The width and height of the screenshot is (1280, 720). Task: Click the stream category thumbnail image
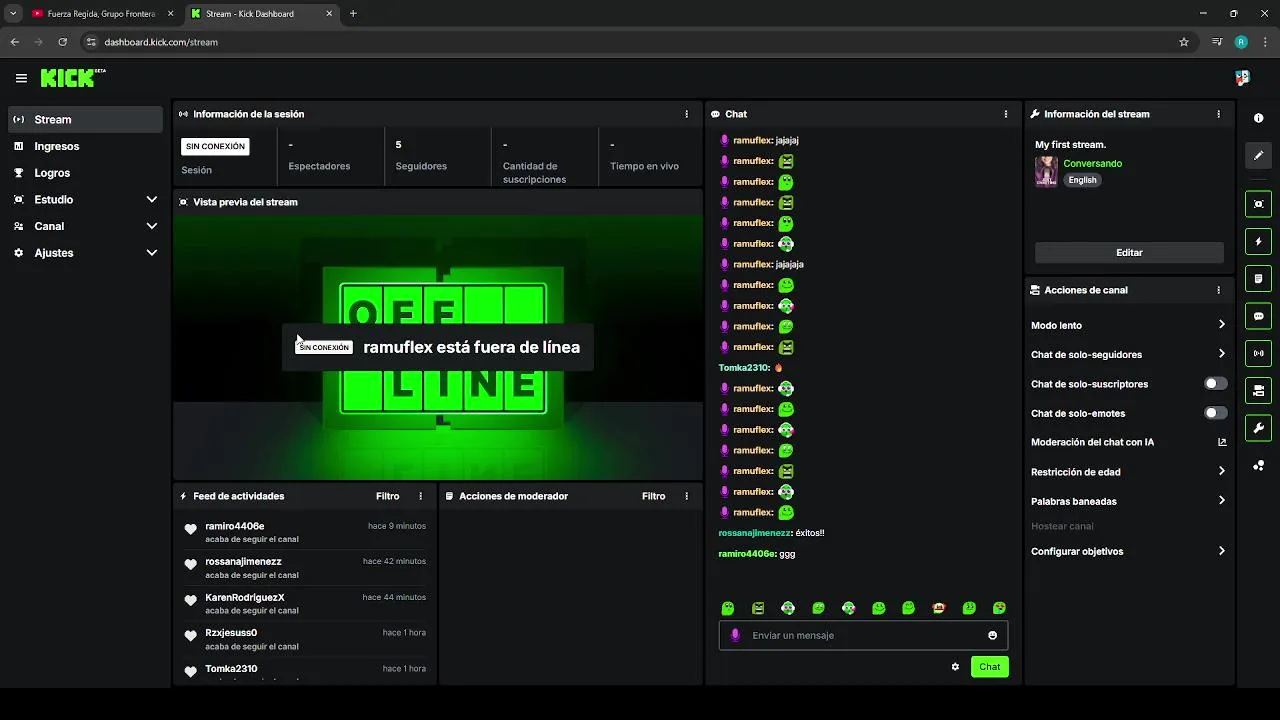tap(1046, 171)
